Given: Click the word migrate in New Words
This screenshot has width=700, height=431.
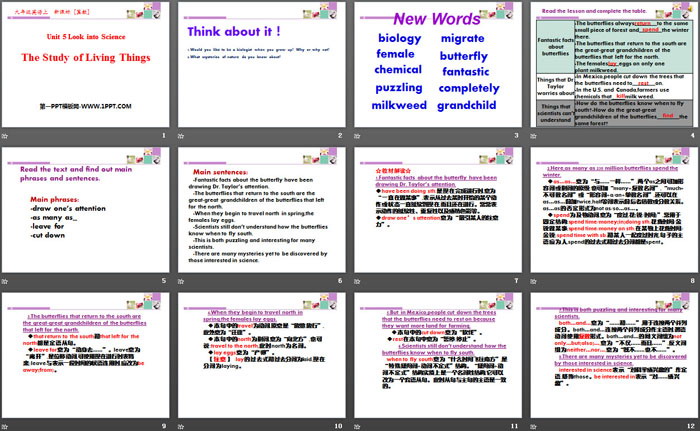Looking at the screenshot, I should tap(463, 38).
